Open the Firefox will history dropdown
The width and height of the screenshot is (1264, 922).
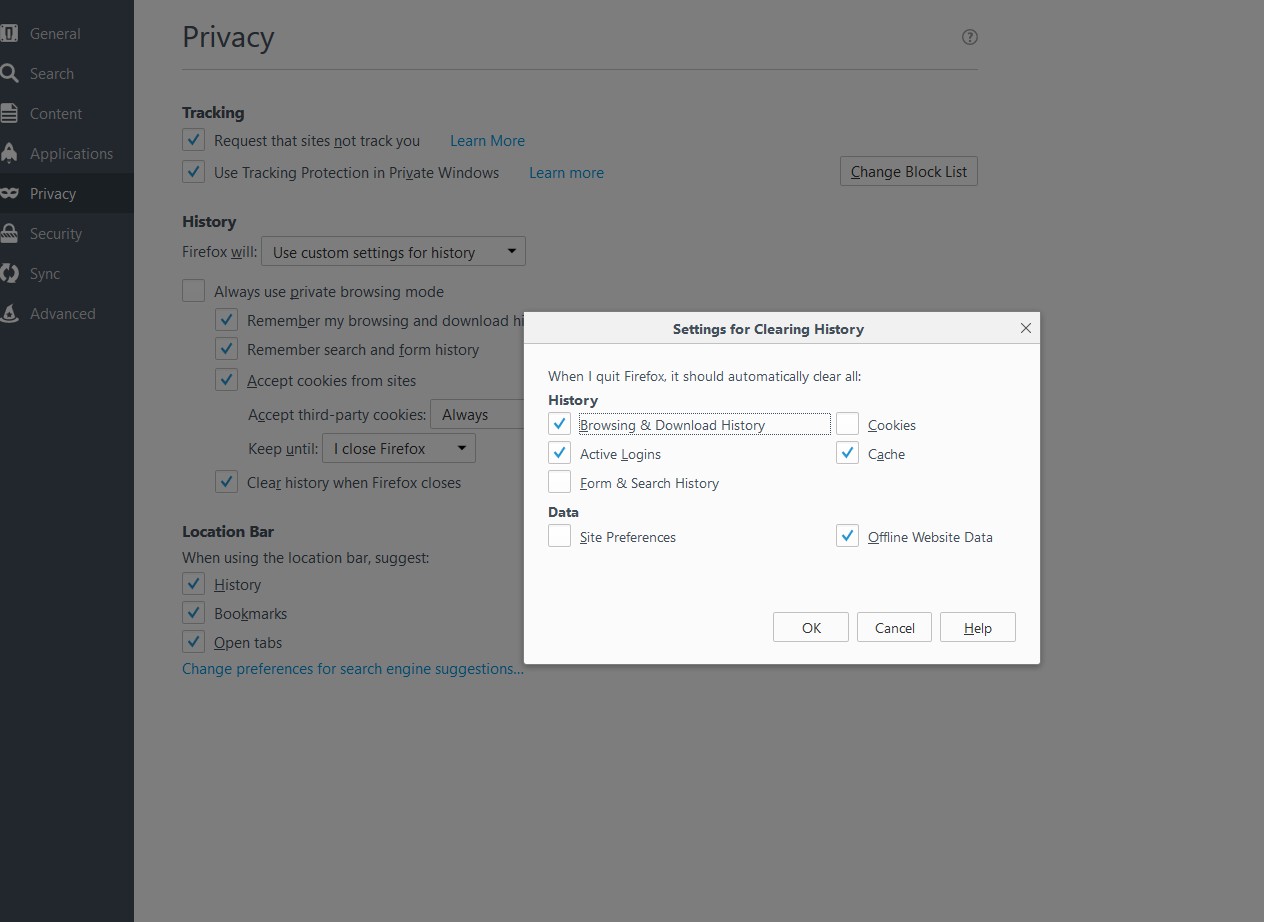[x=393, y=252]
